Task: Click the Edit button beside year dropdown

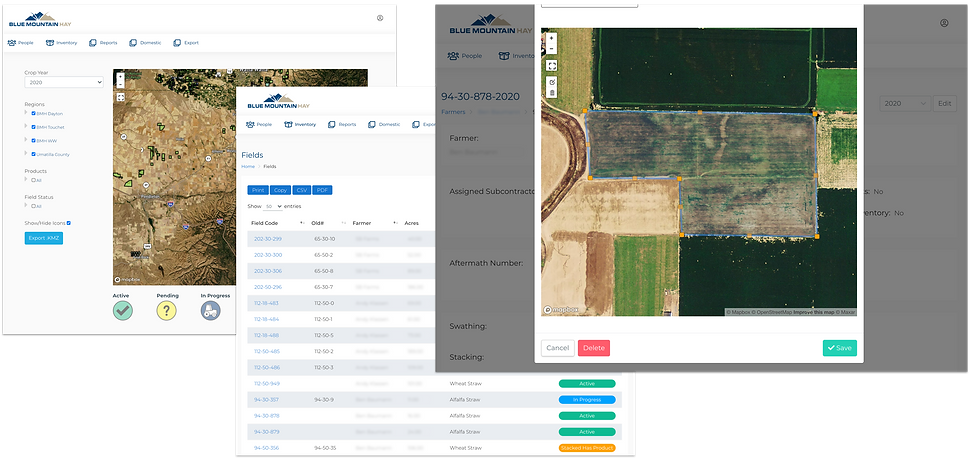Action: 945,104
